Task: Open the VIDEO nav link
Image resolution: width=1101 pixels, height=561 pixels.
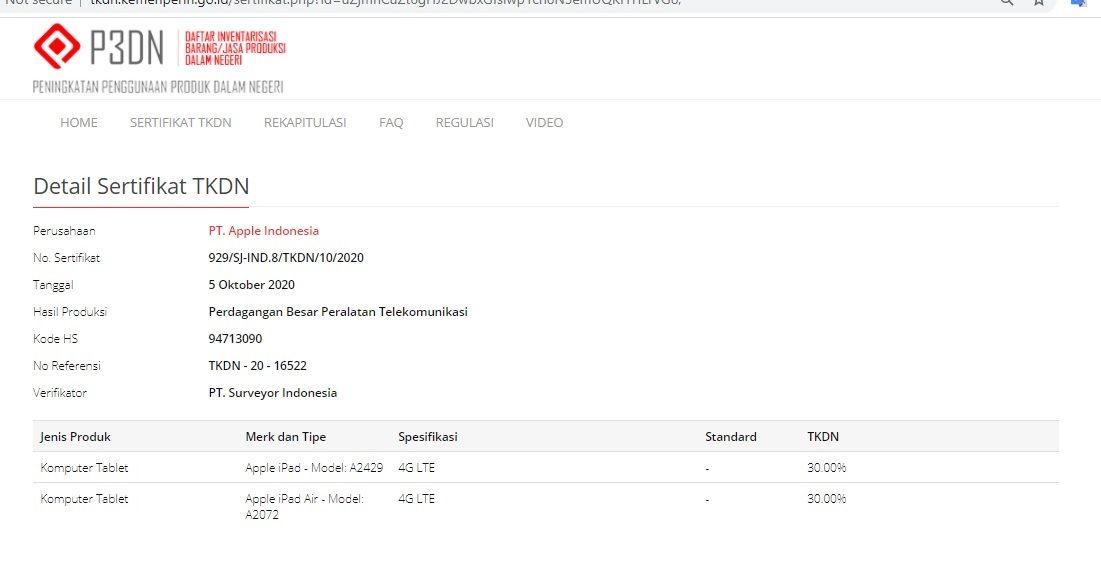Action: pyautogui.click(x=544, y=123)
